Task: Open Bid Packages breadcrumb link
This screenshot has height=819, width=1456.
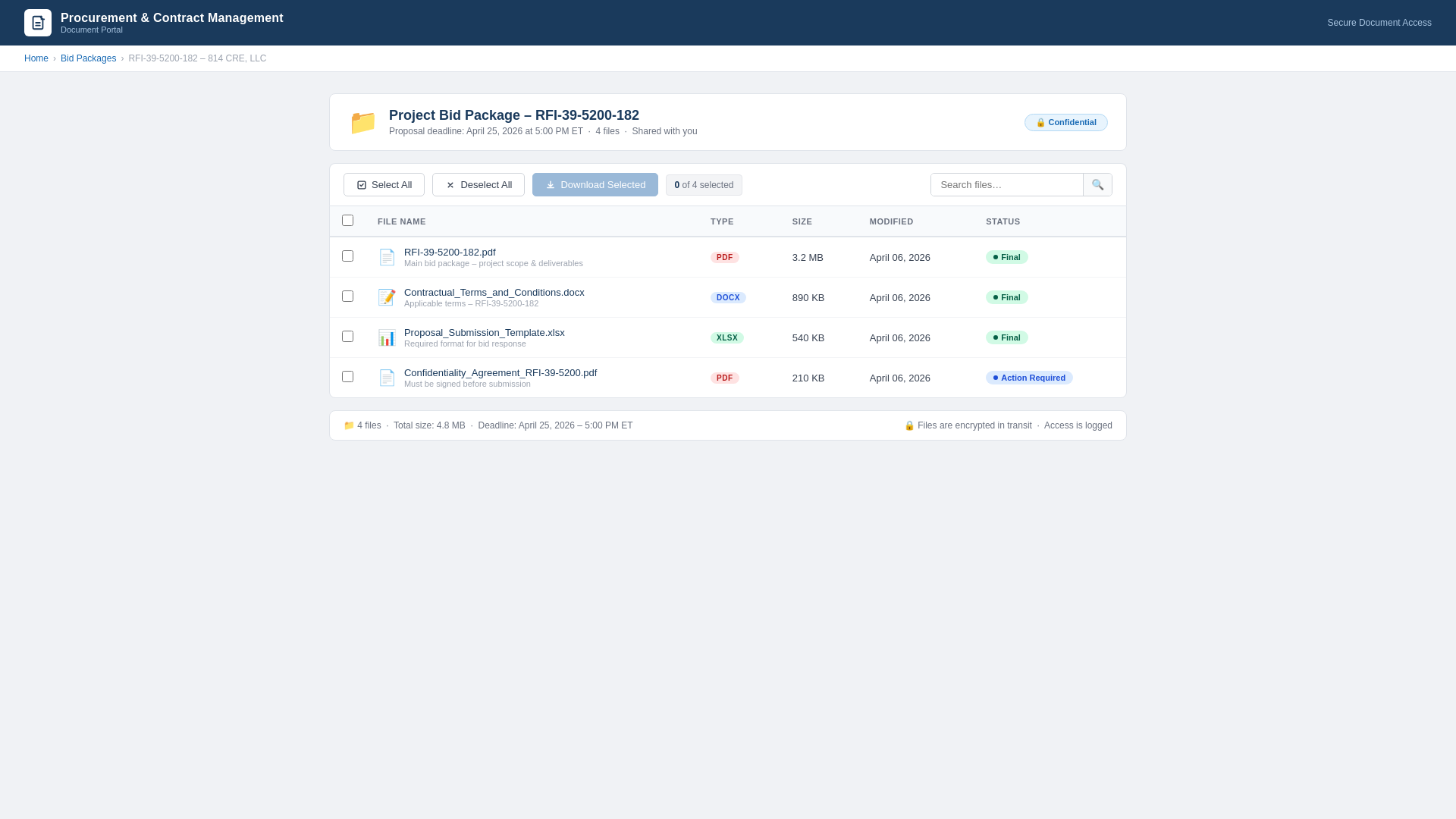Action: click(88, 59)
